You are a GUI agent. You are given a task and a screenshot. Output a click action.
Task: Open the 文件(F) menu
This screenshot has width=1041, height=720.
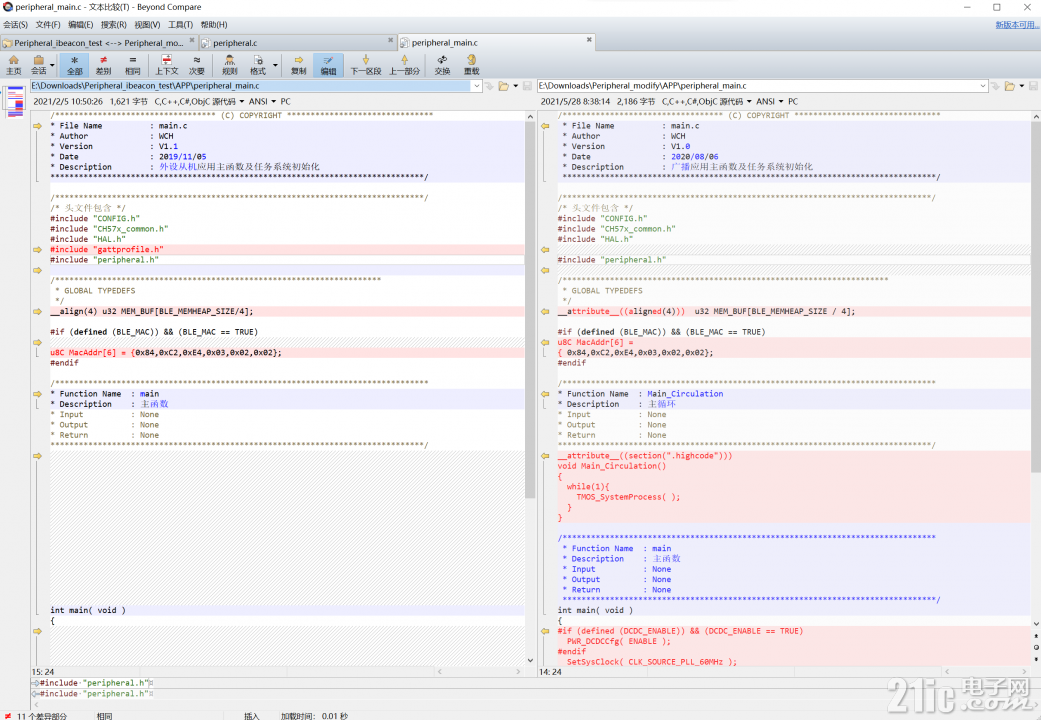point(48,25)
